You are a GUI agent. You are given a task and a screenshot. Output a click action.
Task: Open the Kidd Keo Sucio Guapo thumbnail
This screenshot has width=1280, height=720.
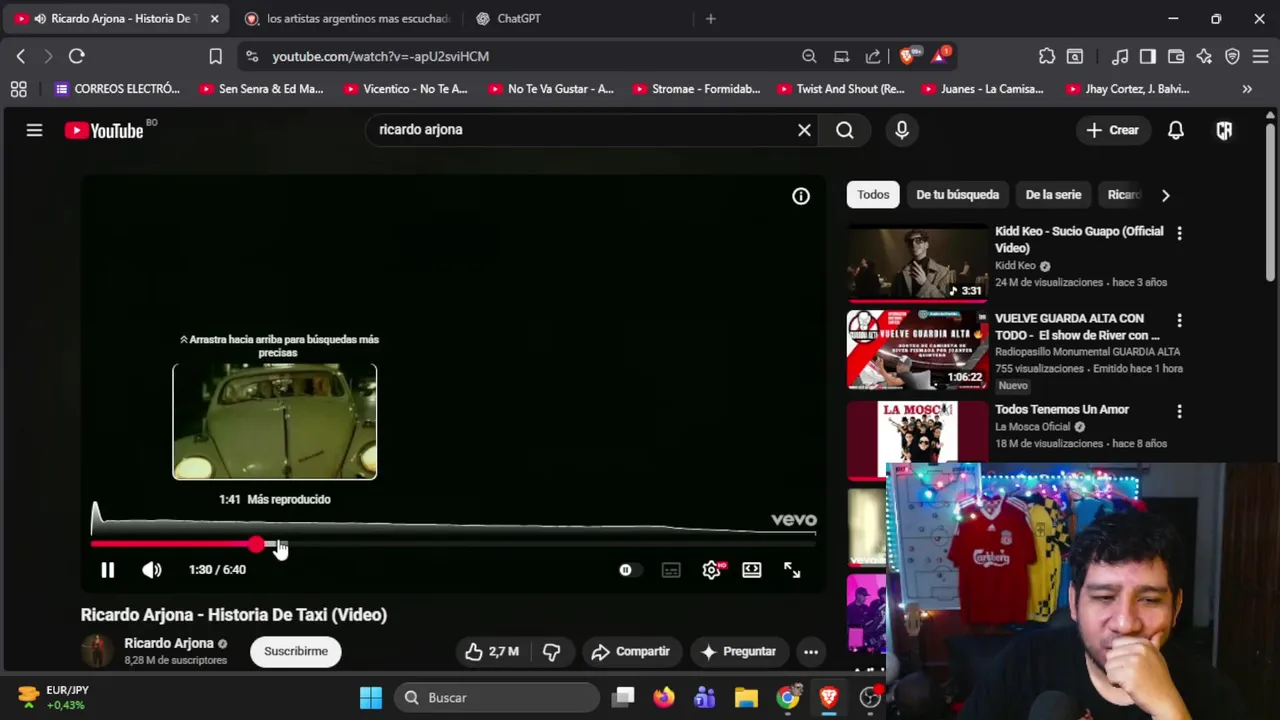click(918, 262)
